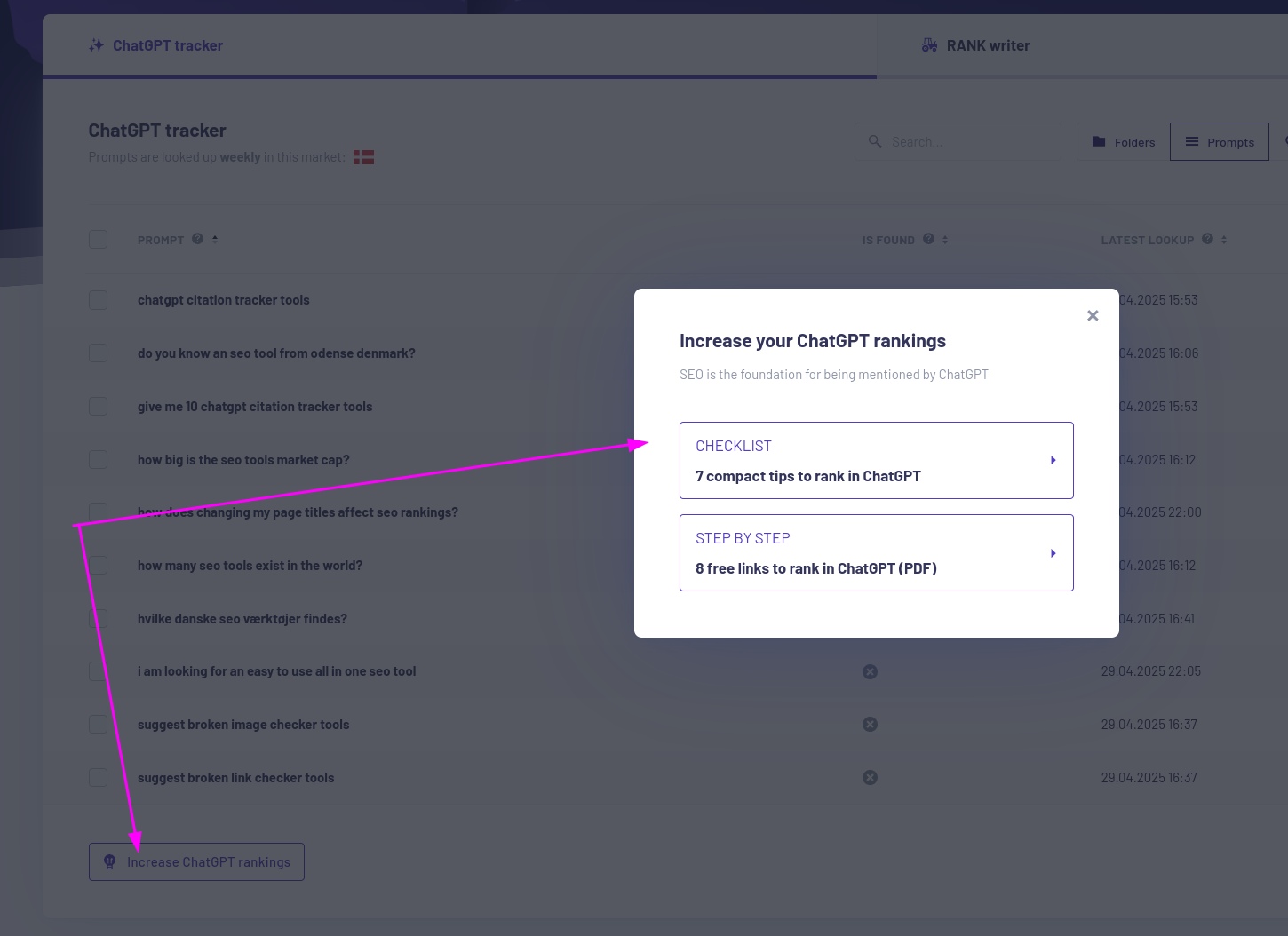Select the Folders view button

1123,142
